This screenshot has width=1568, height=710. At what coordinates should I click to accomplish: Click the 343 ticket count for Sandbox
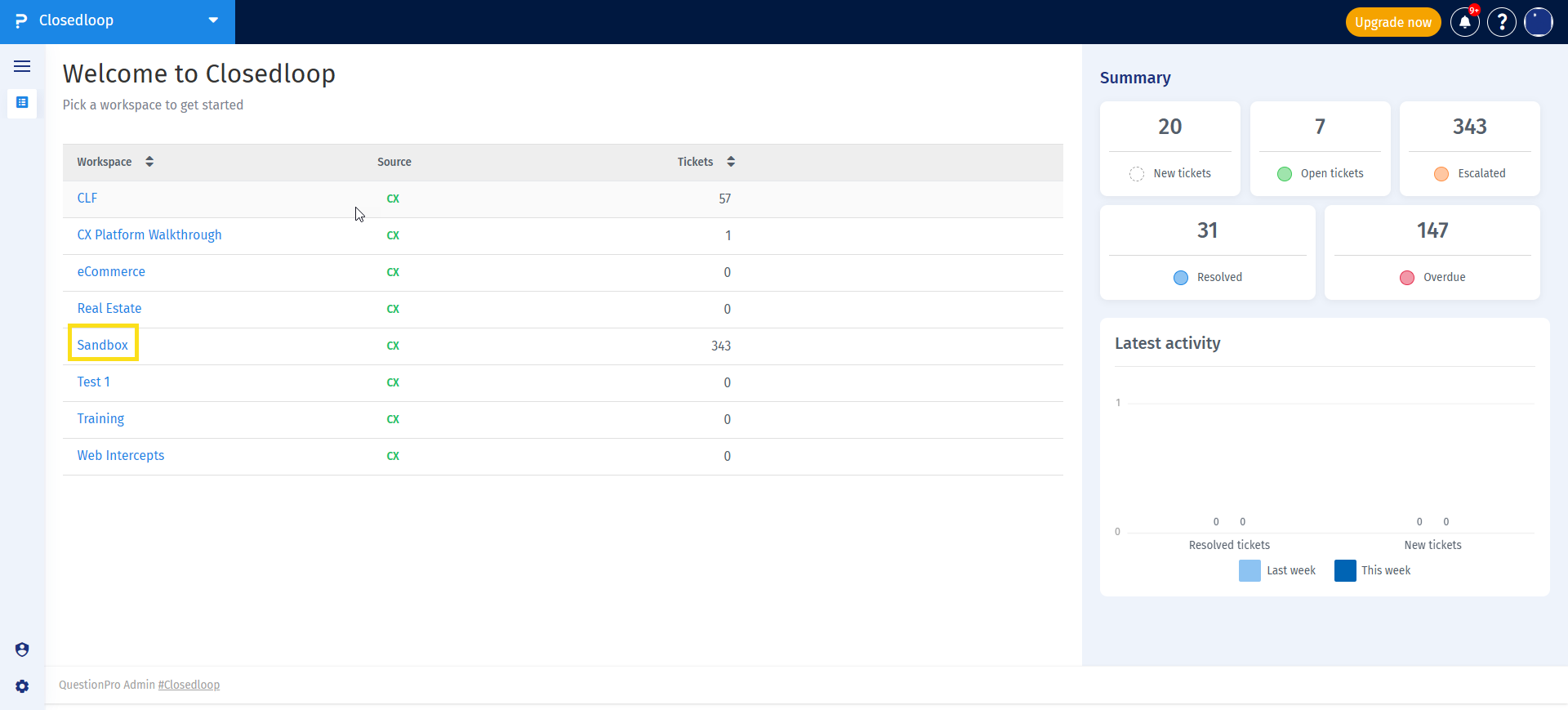721,346
